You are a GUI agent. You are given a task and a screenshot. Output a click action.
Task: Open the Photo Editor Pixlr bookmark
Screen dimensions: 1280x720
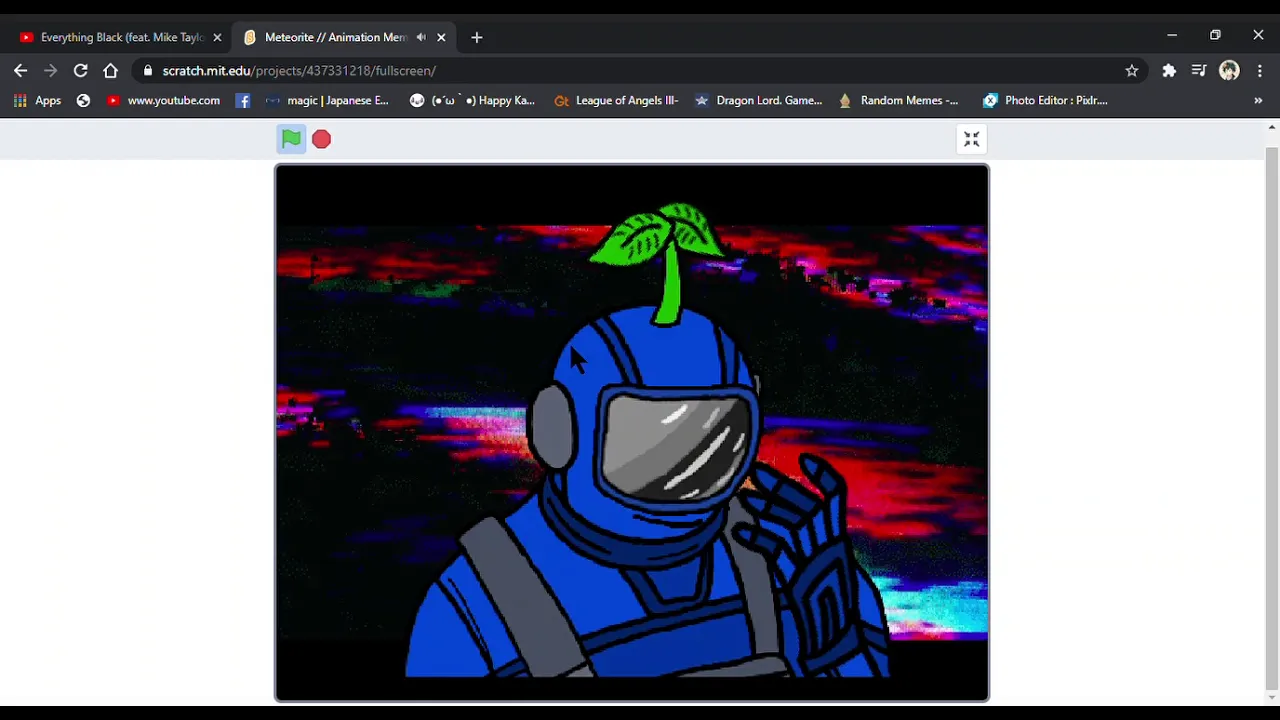(1045, 100)
